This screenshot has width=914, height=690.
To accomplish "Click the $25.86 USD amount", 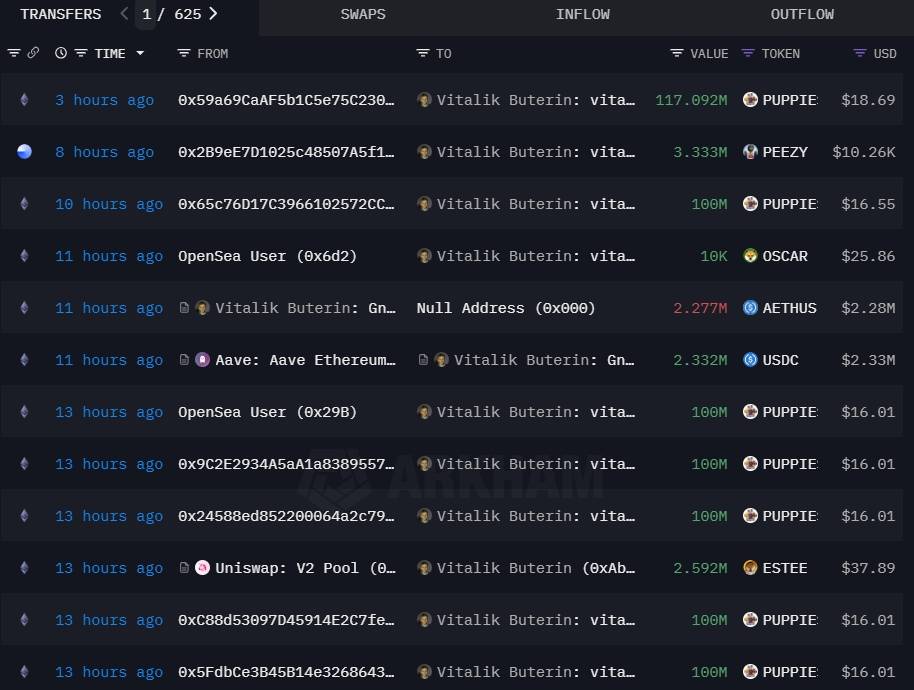I will pos(869,256).
